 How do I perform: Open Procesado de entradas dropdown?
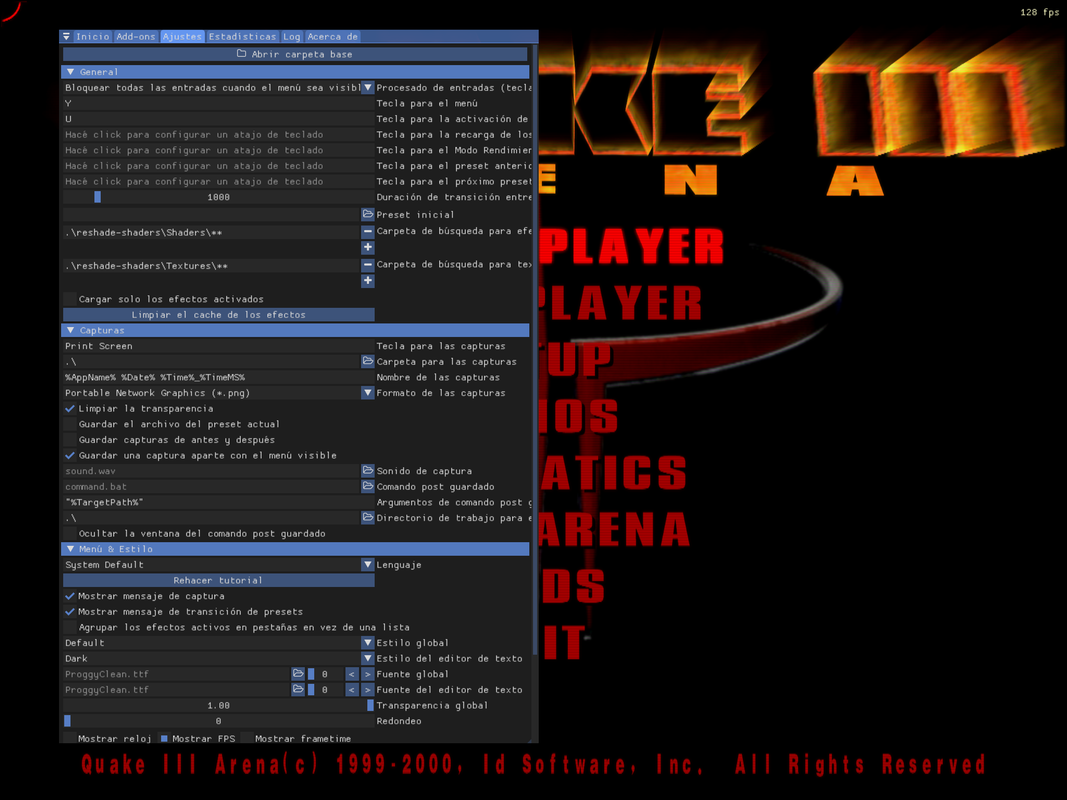click(x=367, y=87)
